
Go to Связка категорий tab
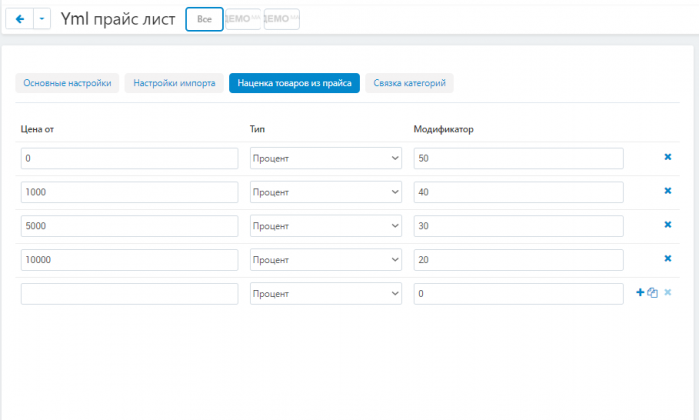click(409, 83)
